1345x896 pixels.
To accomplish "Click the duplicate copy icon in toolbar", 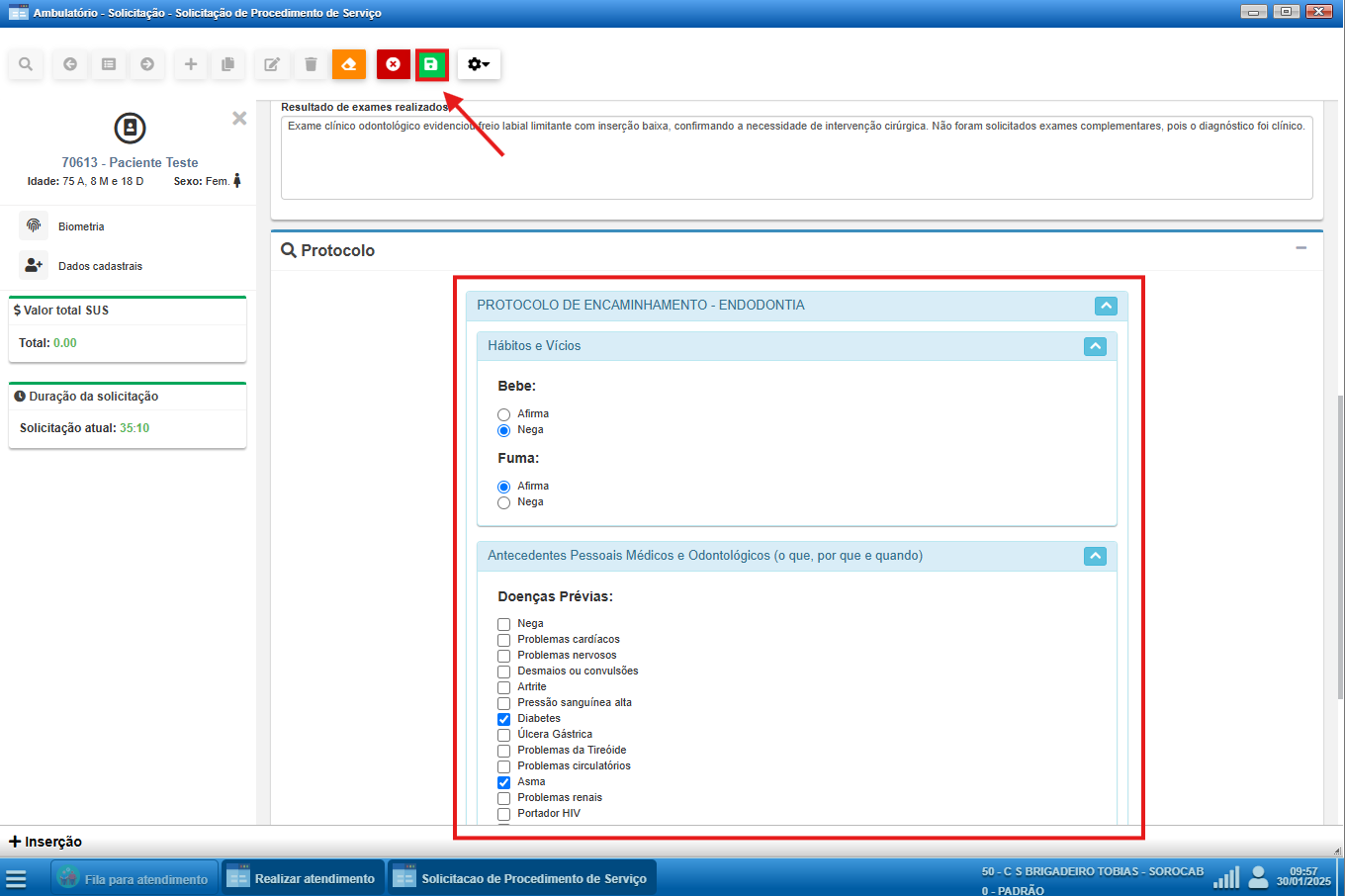I will pos(228,64).
